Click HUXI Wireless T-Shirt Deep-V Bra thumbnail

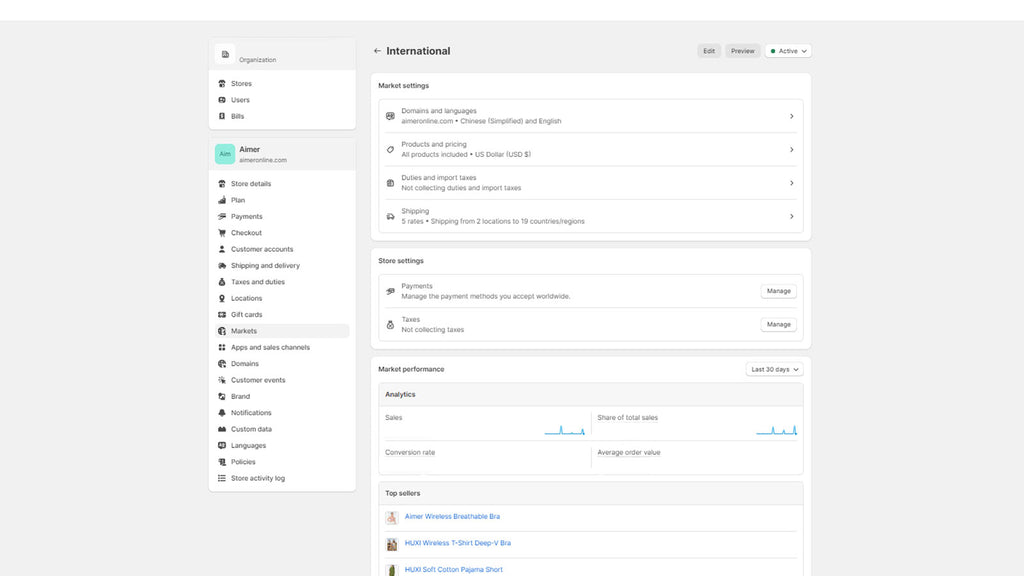click(392, 544)
